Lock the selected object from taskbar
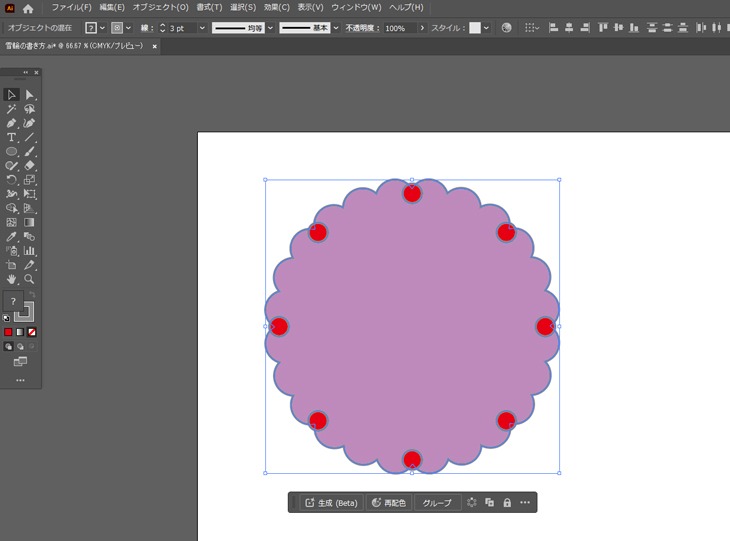This screenshot has width=730, height=541. pos(507,502)
